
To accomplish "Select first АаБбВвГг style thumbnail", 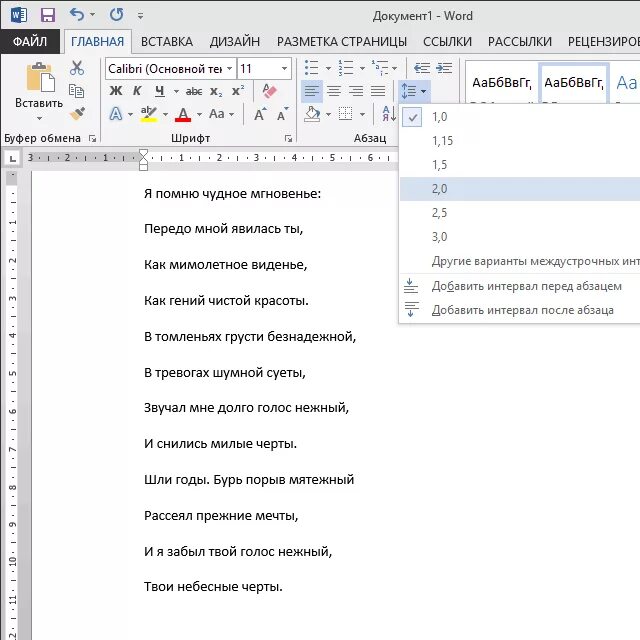I will coord(502,83).
